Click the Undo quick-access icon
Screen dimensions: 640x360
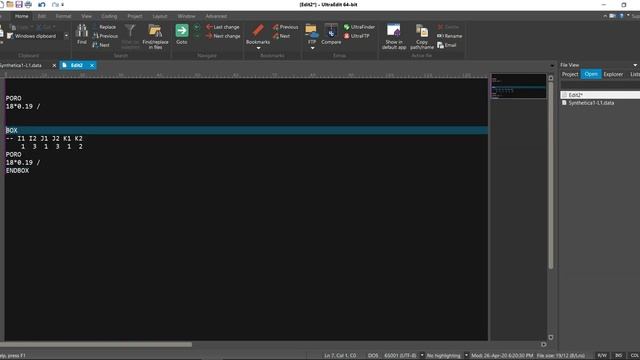pos(42,5)
